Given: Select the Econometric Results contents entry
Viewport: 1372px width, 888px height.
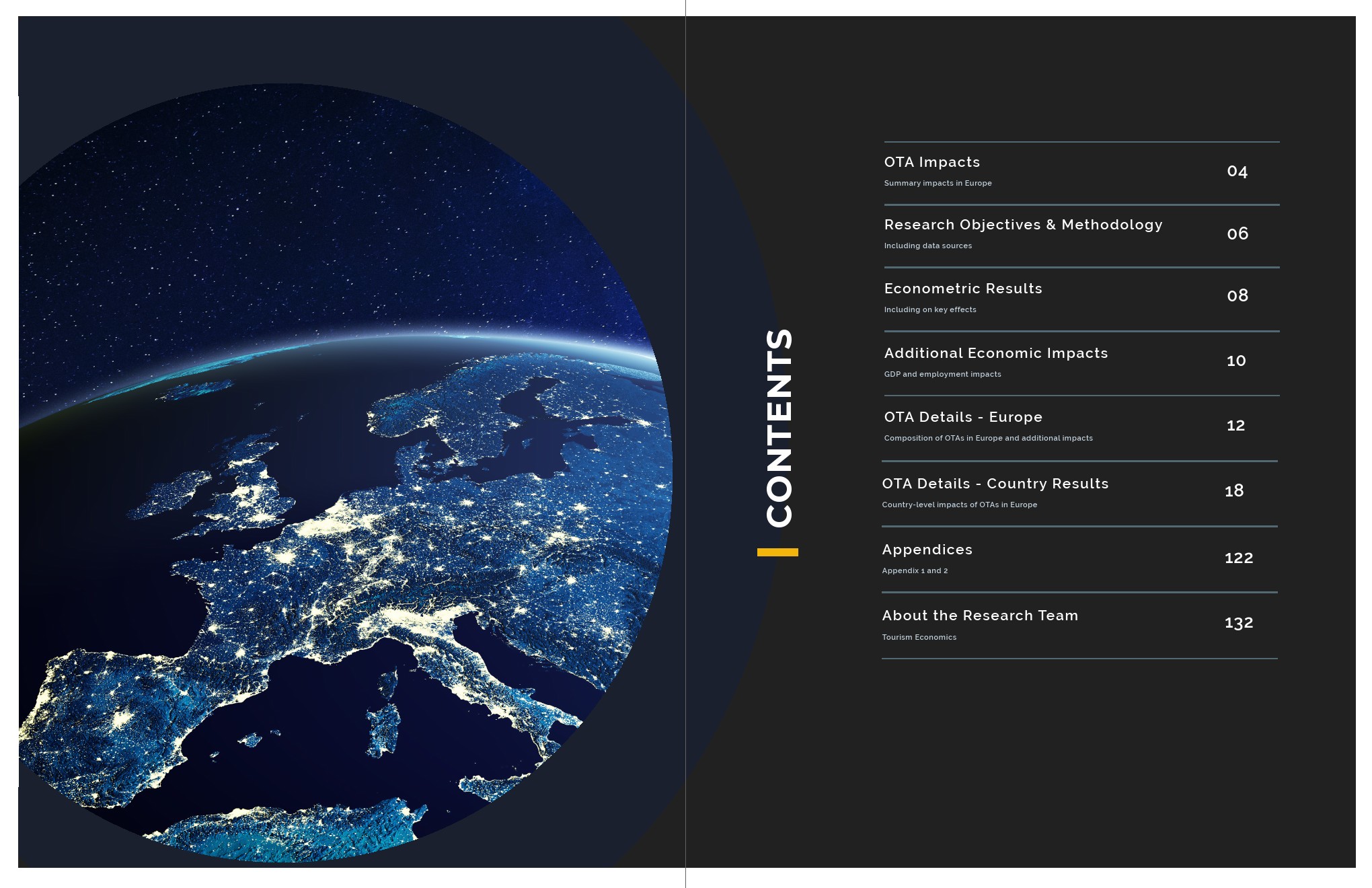Looking at the screenshot, I should coord(962,289).
